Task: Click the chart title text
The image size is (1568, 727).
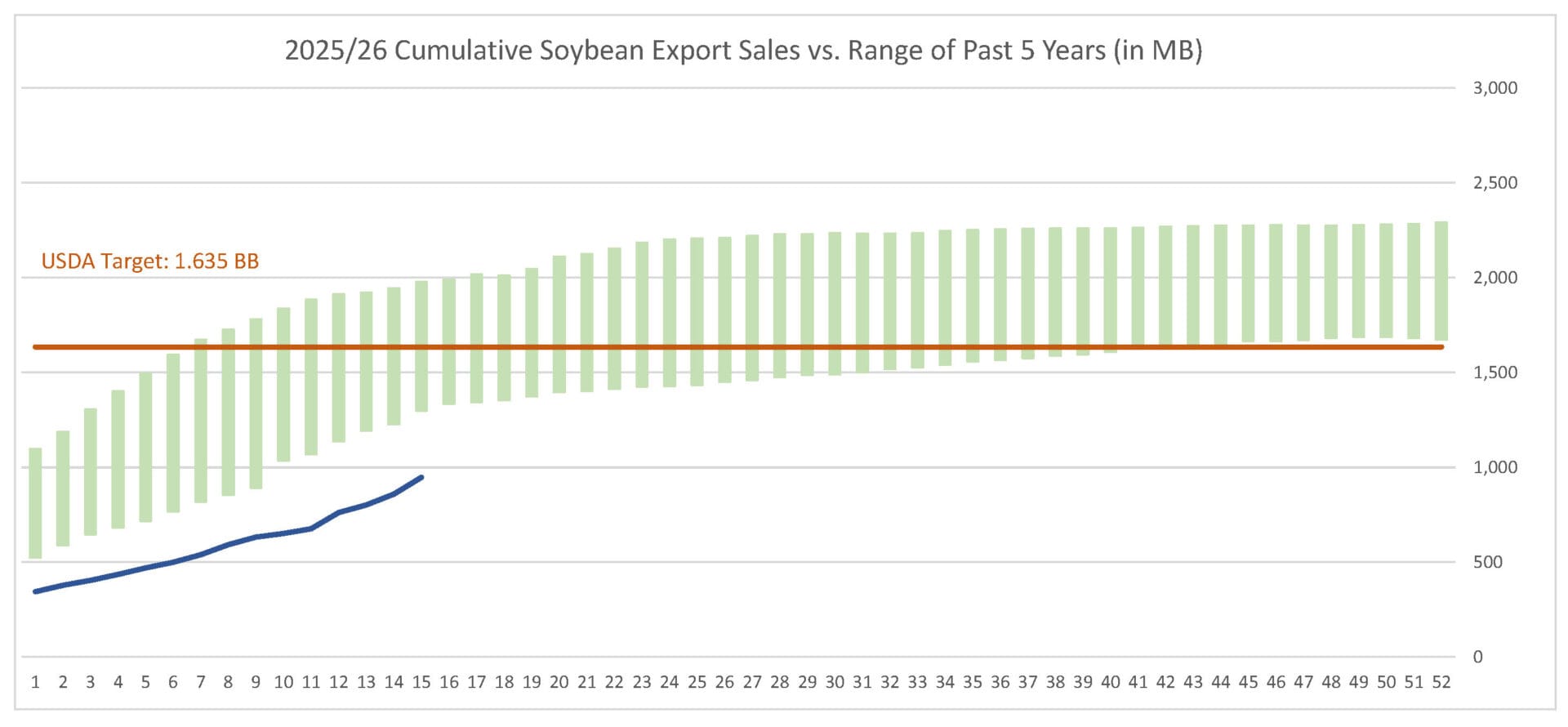Action: click(743, 51)
